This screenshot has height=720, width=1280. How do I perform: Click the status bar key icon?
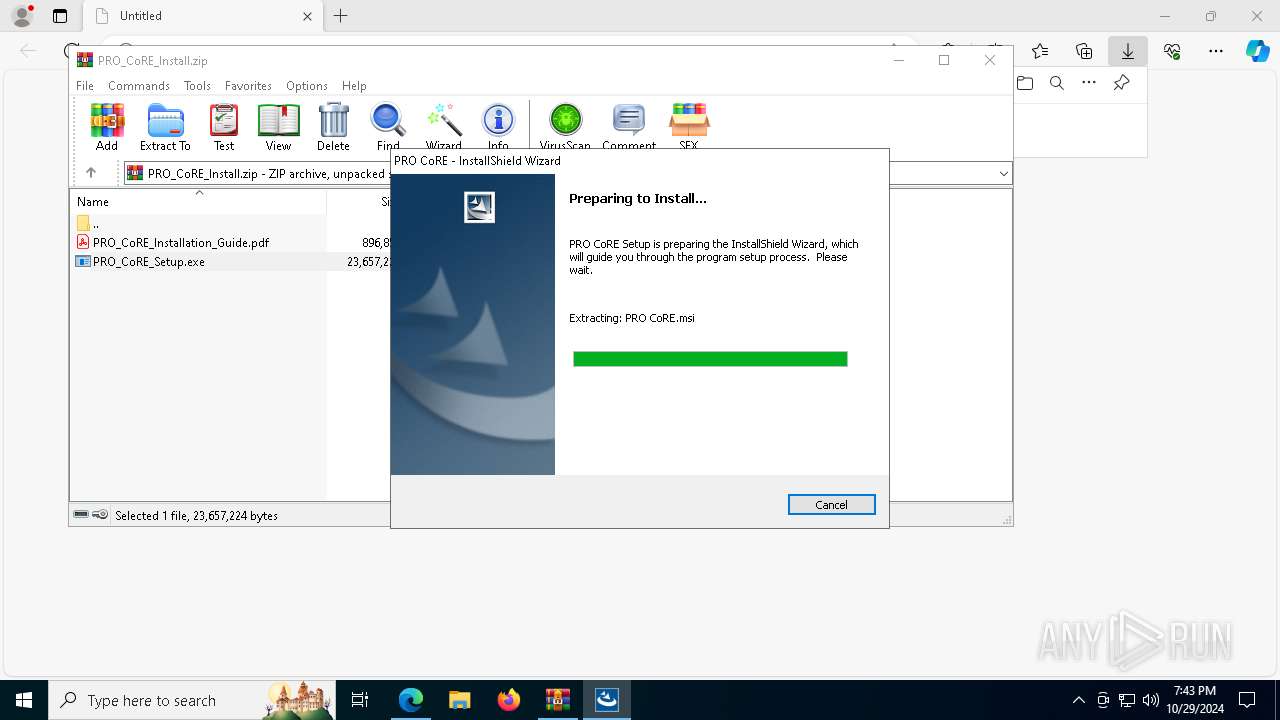[100, 515]
